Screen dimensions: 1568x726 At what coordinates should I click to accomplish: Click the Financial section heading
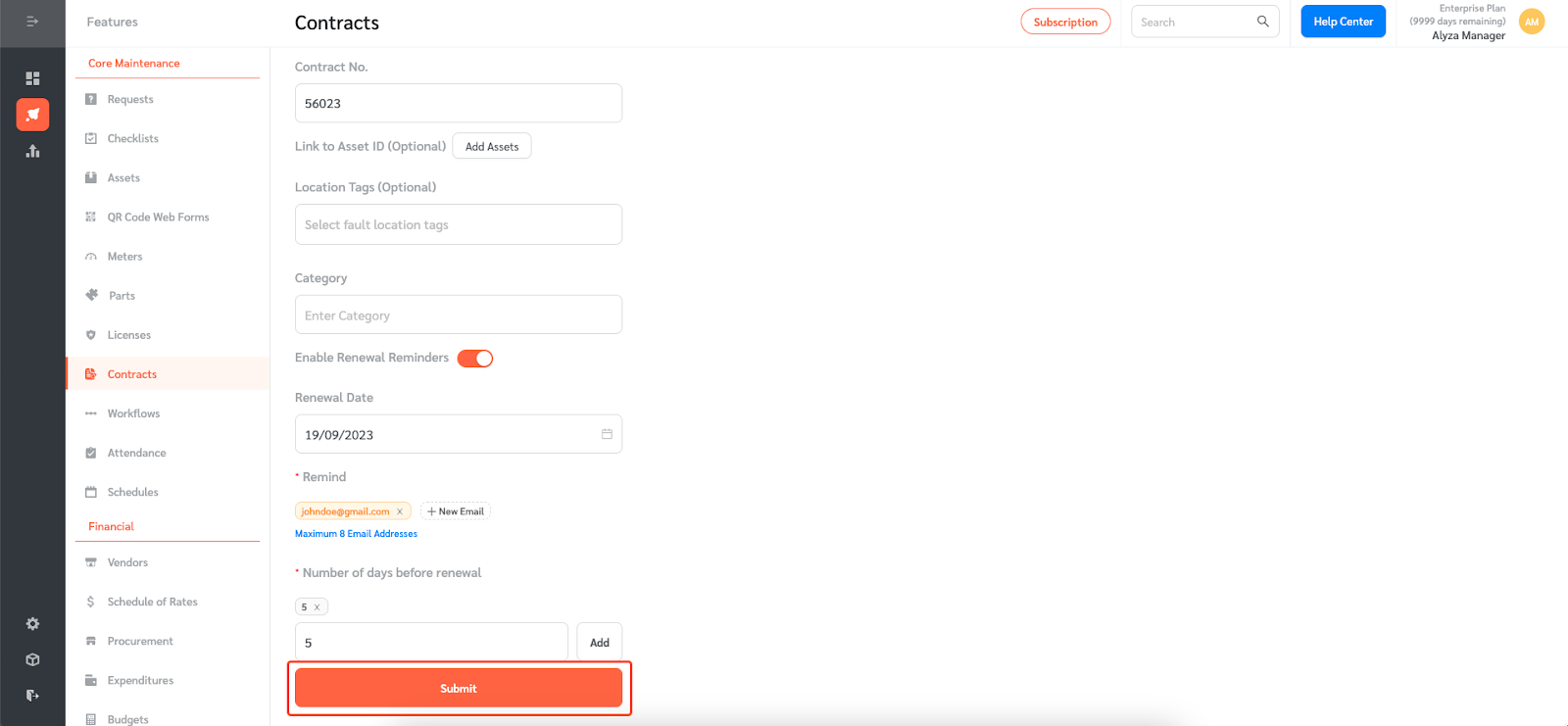point(111,526)
